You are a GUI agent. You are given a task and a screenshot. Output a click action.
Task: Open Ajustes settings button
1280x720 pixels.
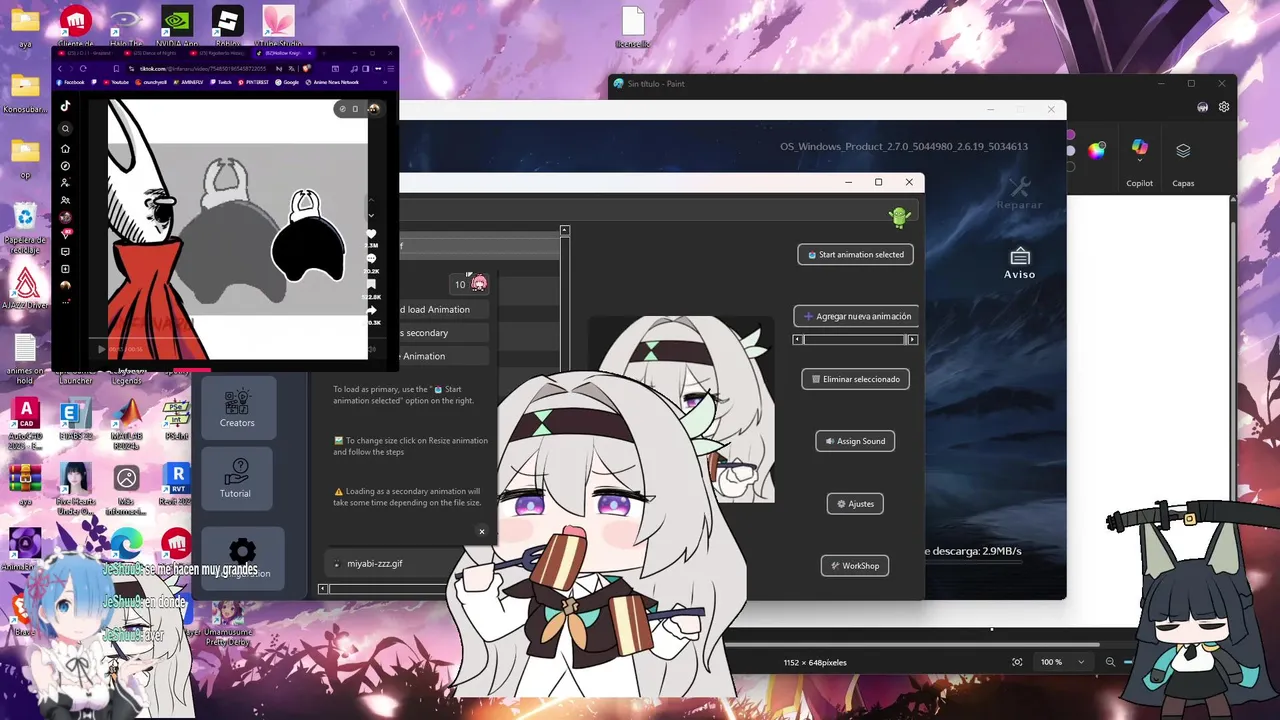(x=855, y=504)
